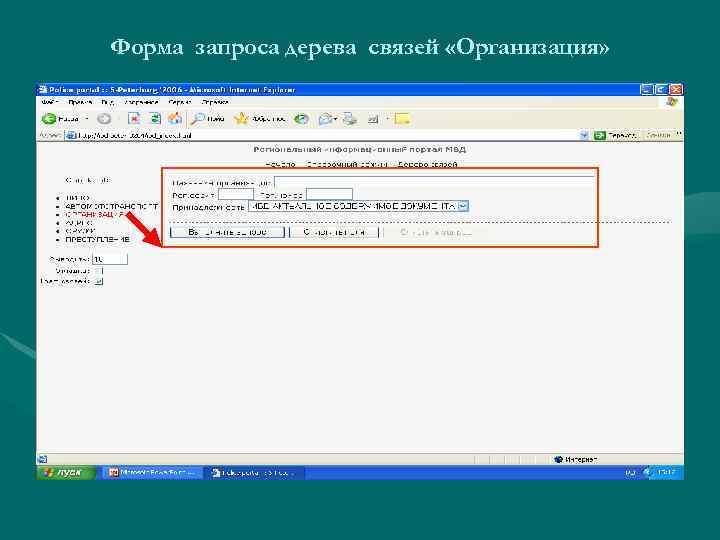
Task: Click the Начало navigation link
Action: click(280, 164)
